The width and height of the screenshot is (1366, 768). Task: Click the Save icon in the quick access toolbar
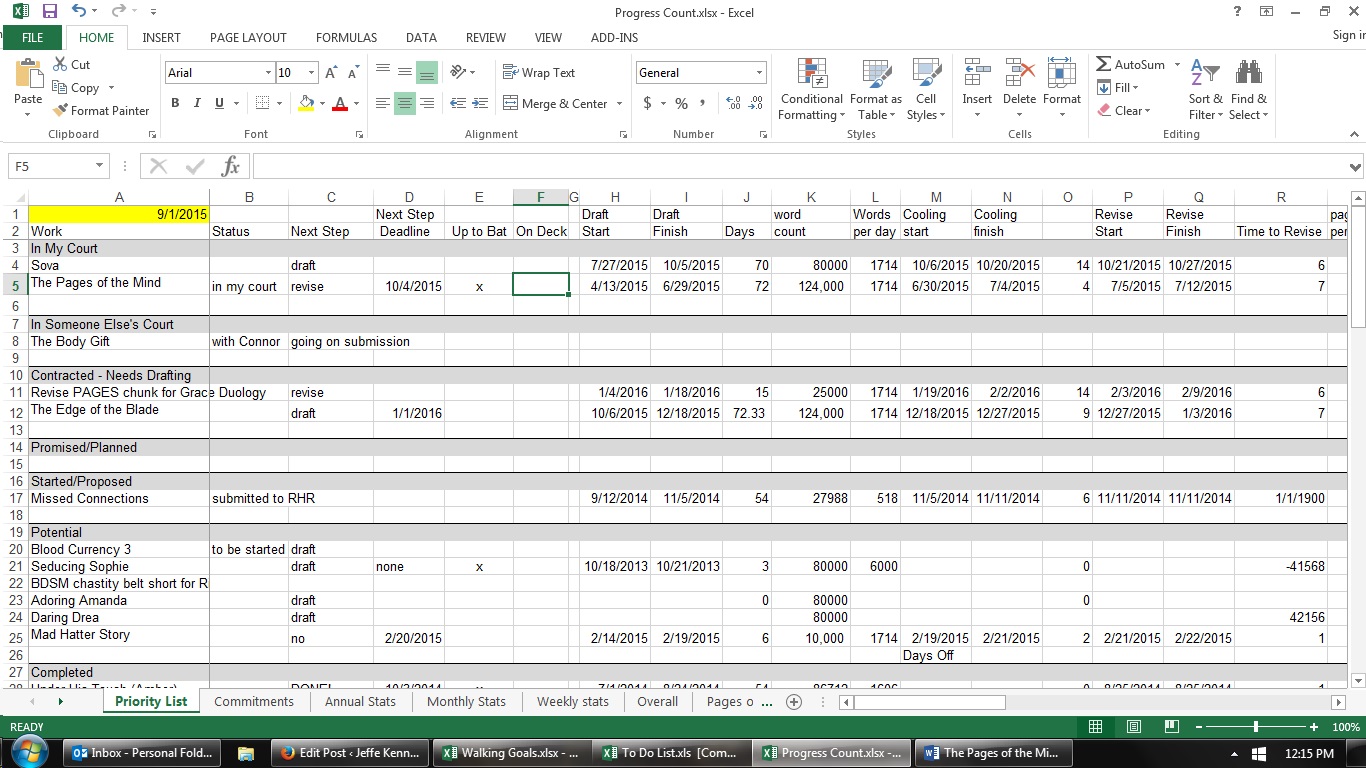pyautogui.click(x=49, y=12)
